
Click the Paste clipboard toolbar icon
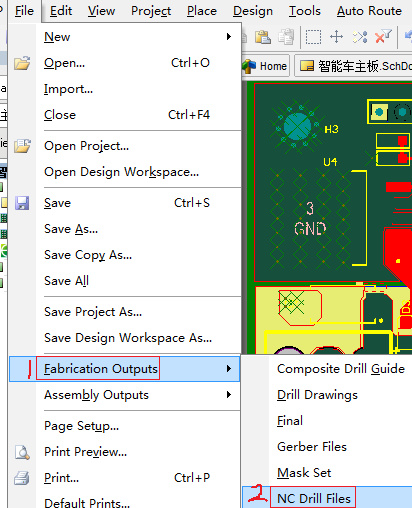click(x=263, y=37)
